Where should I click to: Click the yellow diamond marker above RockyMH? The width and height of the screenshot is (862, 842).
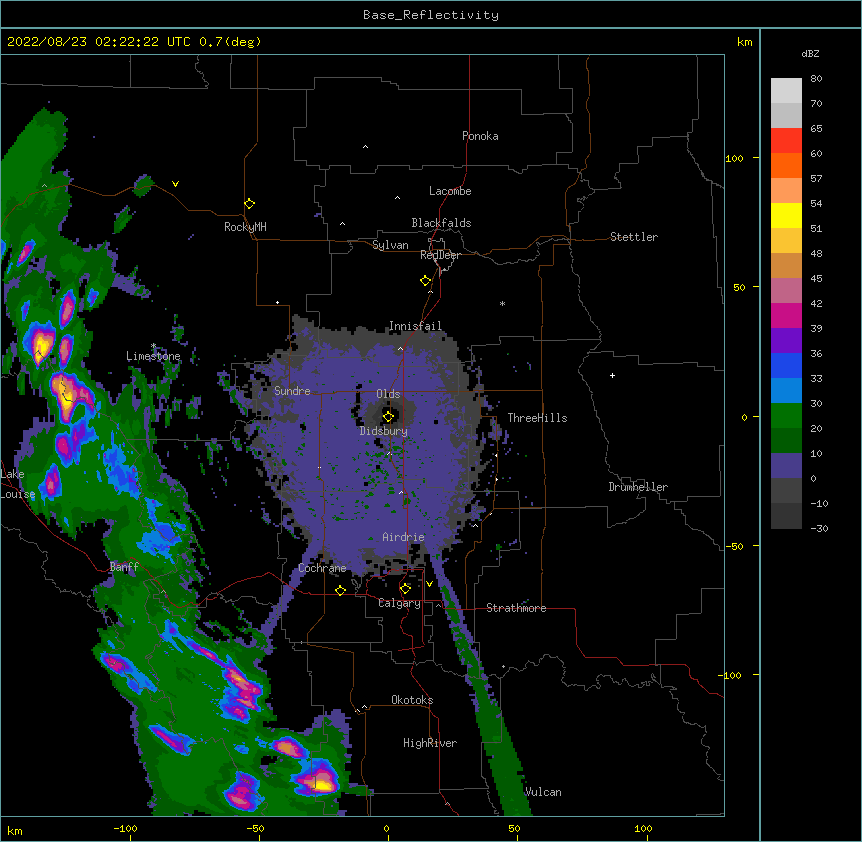249,204
